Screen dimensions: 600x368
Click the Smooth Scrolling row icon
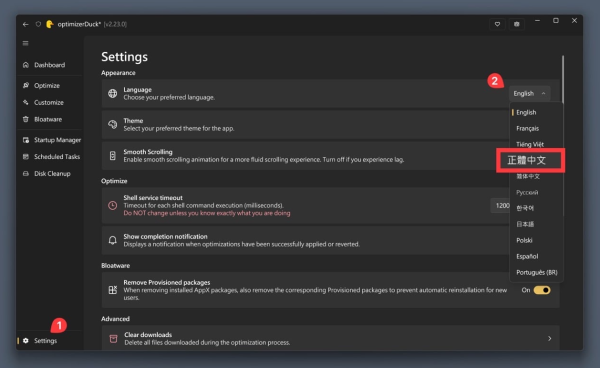112,156
